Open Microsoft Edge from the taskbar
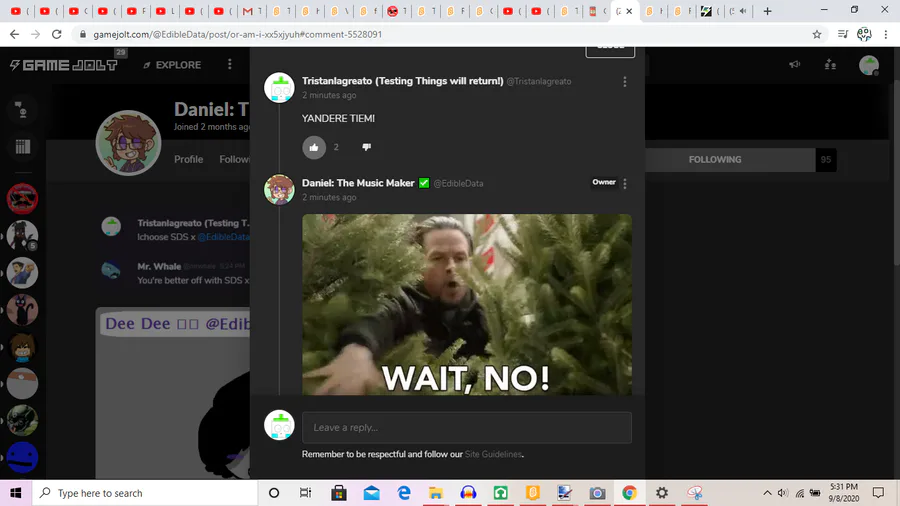The image size is (900, 506). [x=404, y=493]
